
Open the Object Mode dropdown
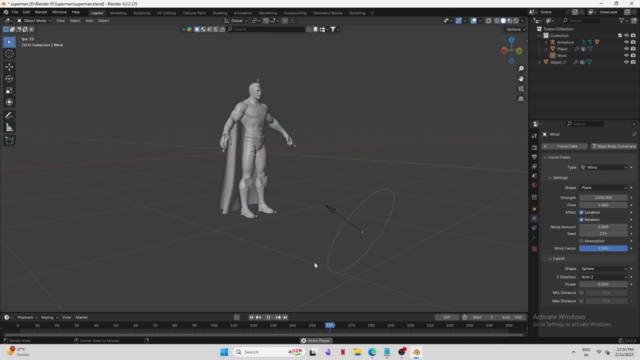[x=34, y=20]
